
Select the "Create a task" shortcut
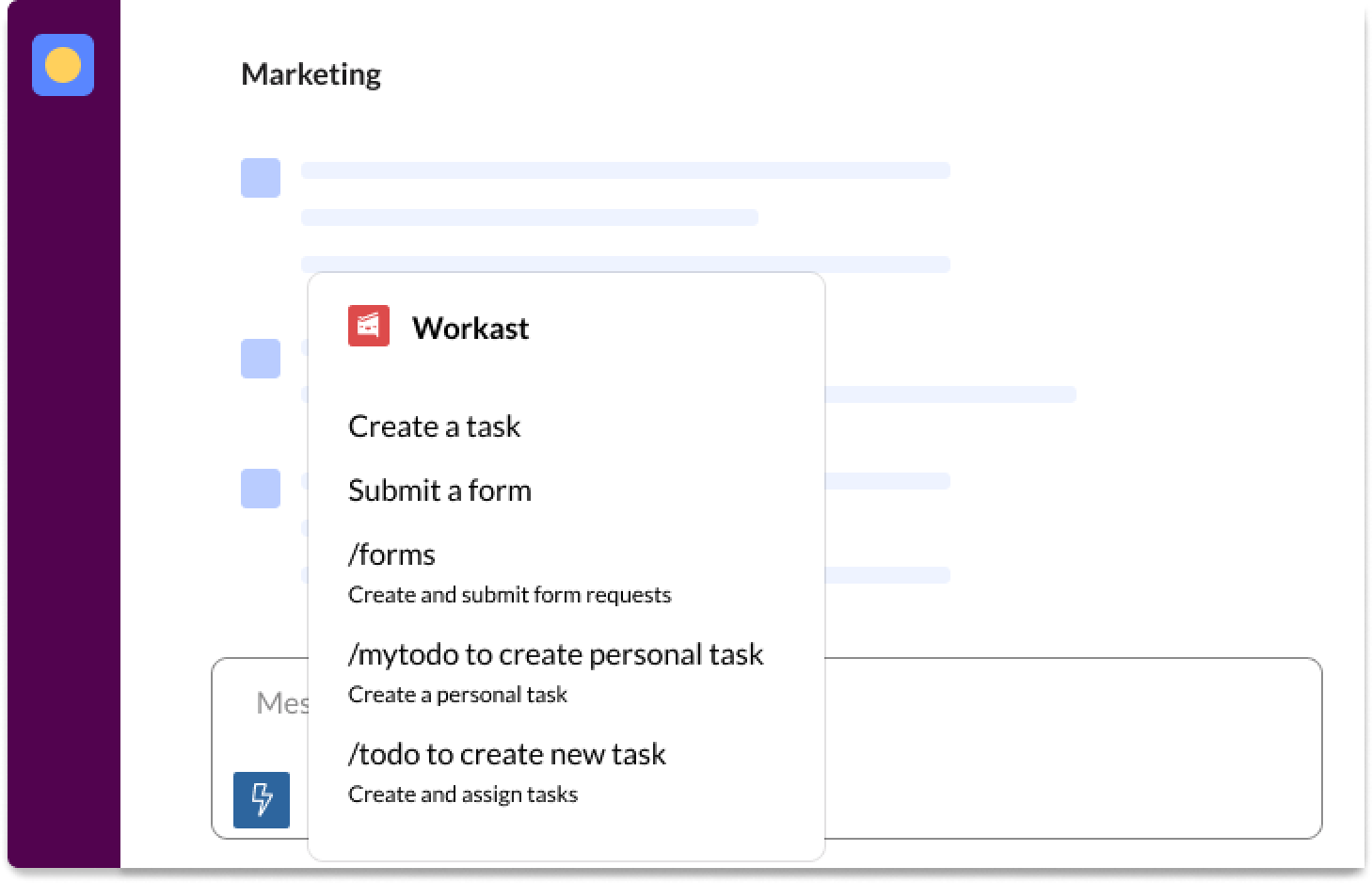coord(434,426)
